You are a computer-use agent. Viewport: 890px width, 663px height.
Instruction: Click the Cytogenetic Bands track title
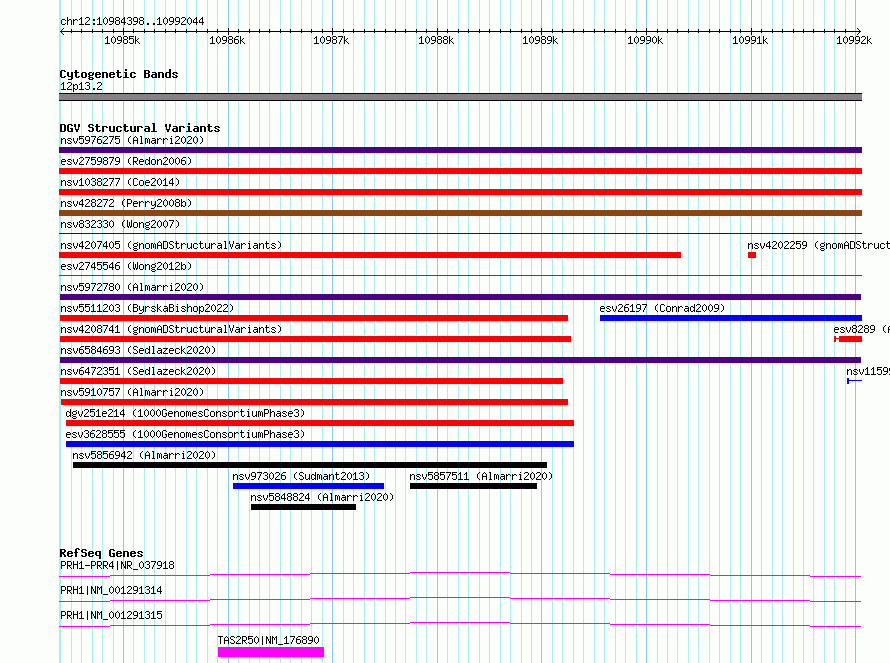point(119,74)
